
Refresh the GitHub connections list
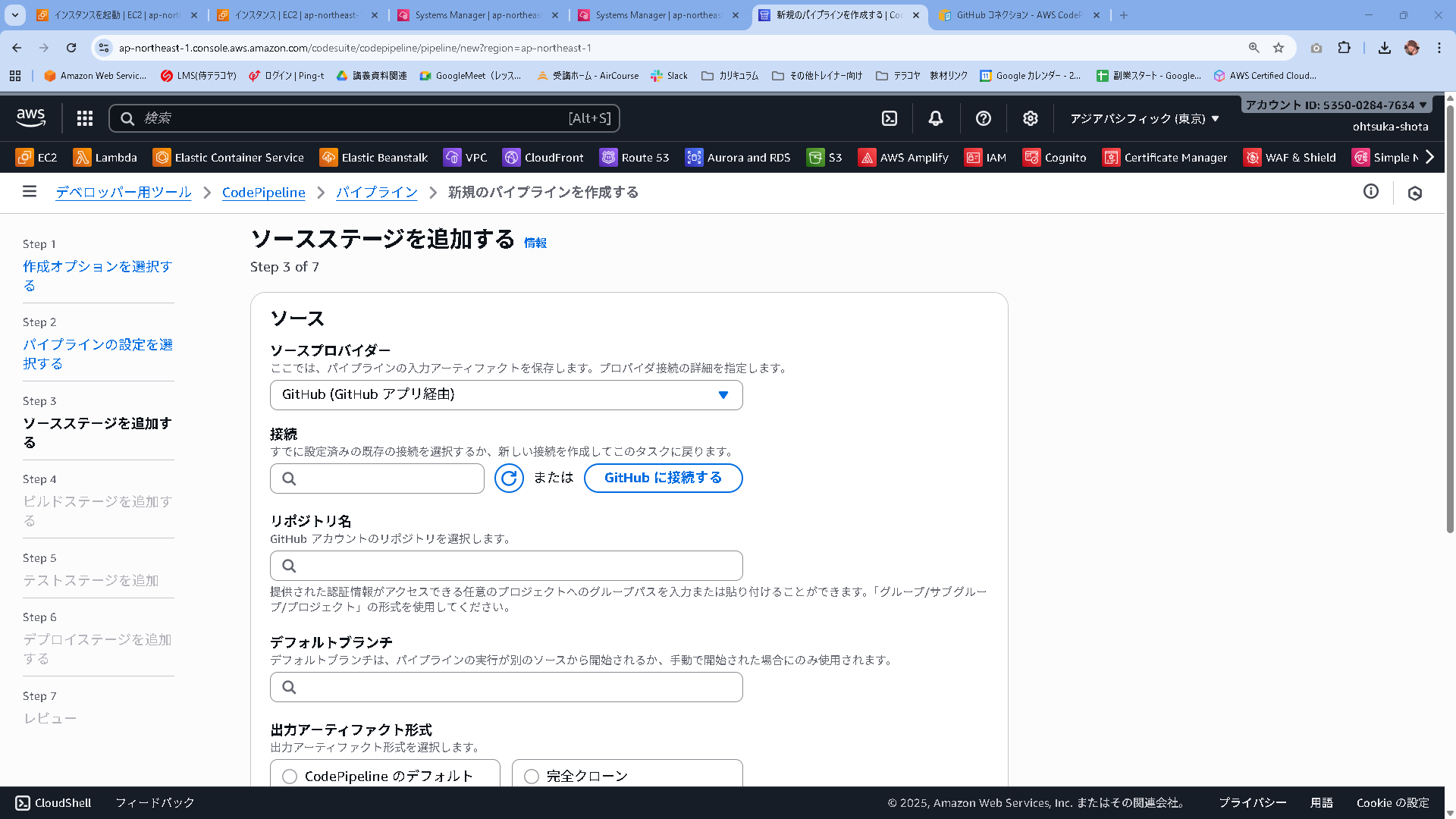[x=509, y=478]
